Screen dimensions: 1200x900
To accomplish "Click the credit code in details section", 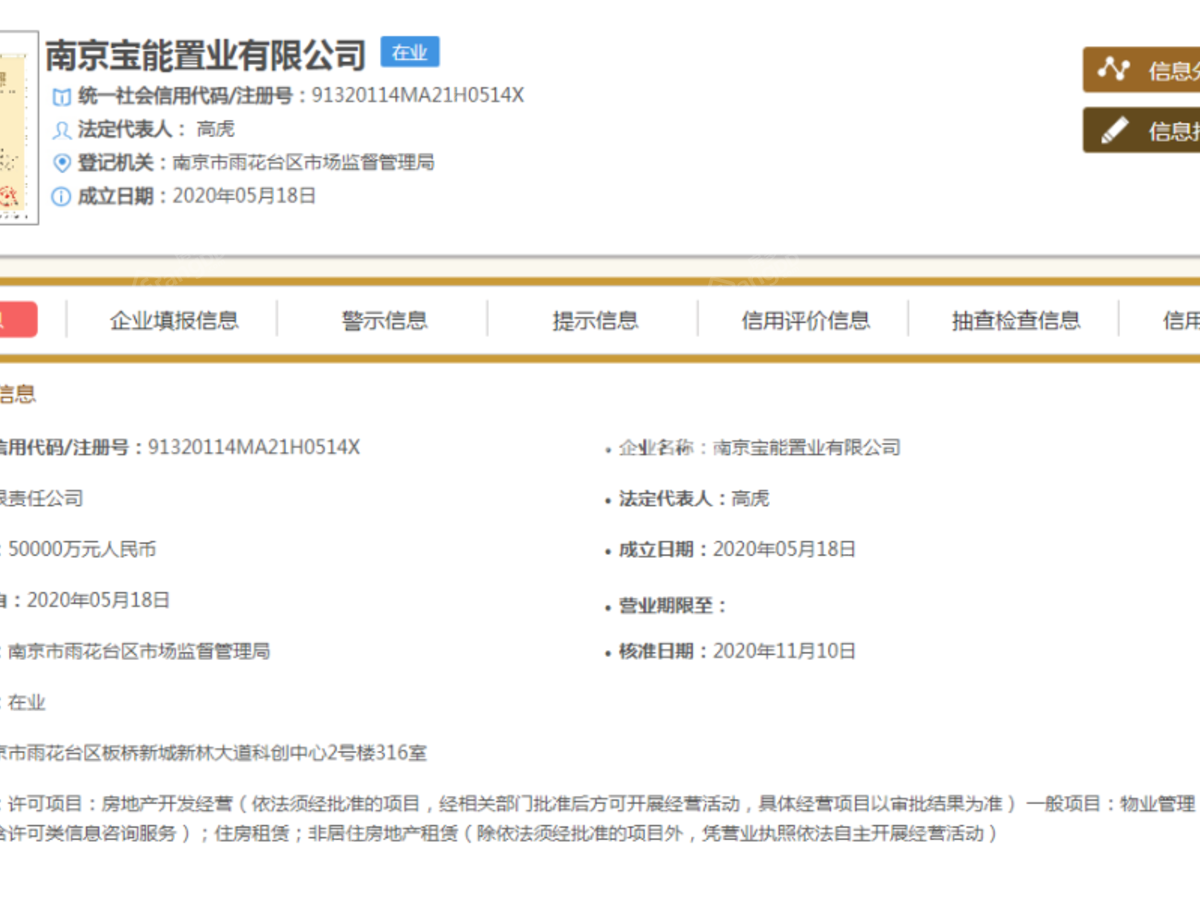I will 254,447.
